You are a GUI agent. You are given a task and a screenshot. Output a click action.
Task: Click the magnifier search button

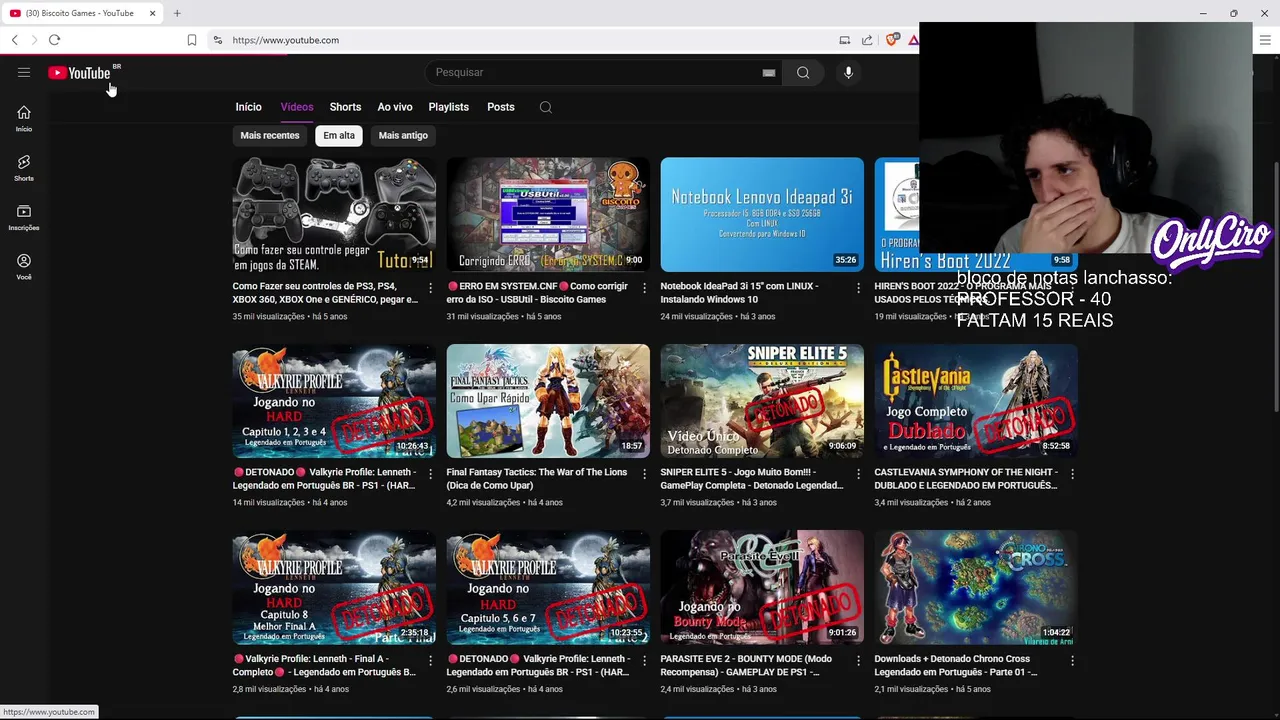click(803, 72)
